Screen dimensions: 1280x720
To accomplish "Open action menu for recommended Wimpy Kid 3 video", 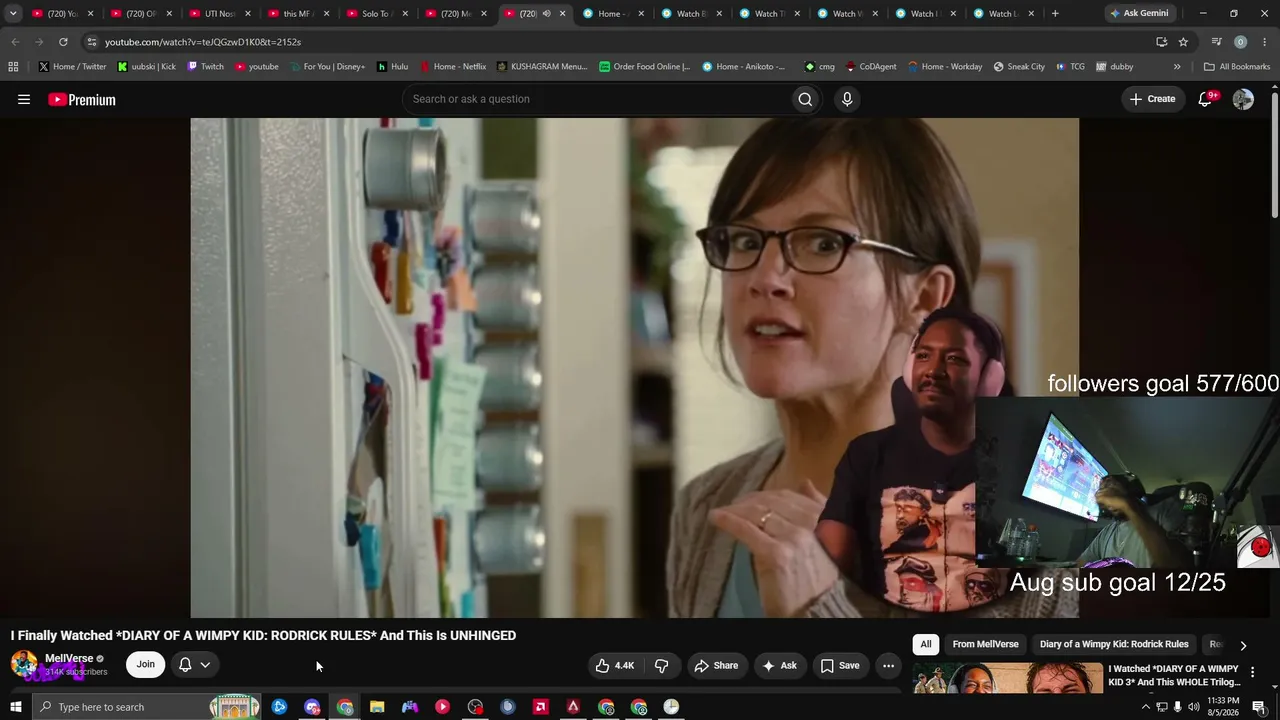I will [1252, 673].
